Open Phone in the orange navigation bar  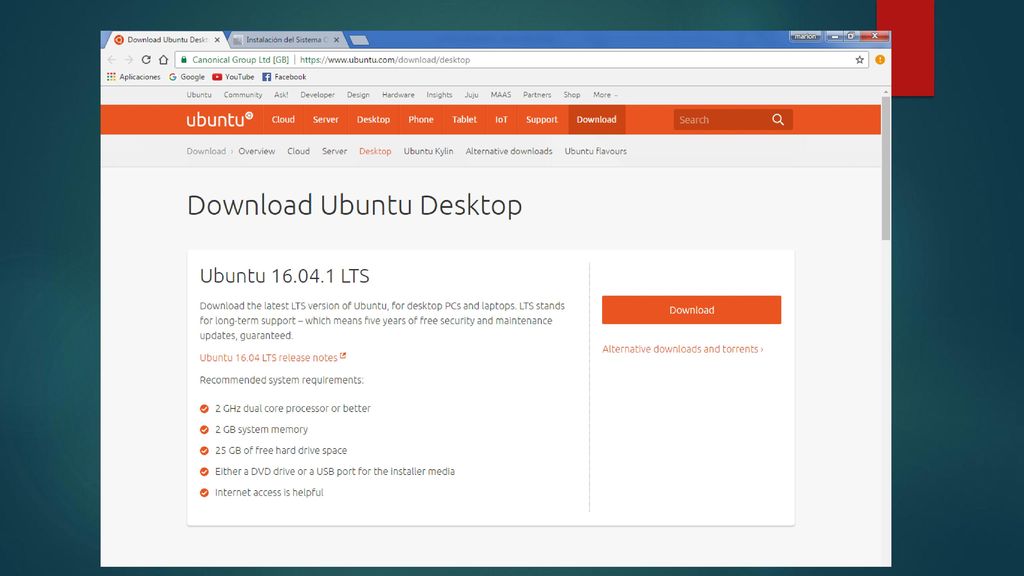point(421,120)
